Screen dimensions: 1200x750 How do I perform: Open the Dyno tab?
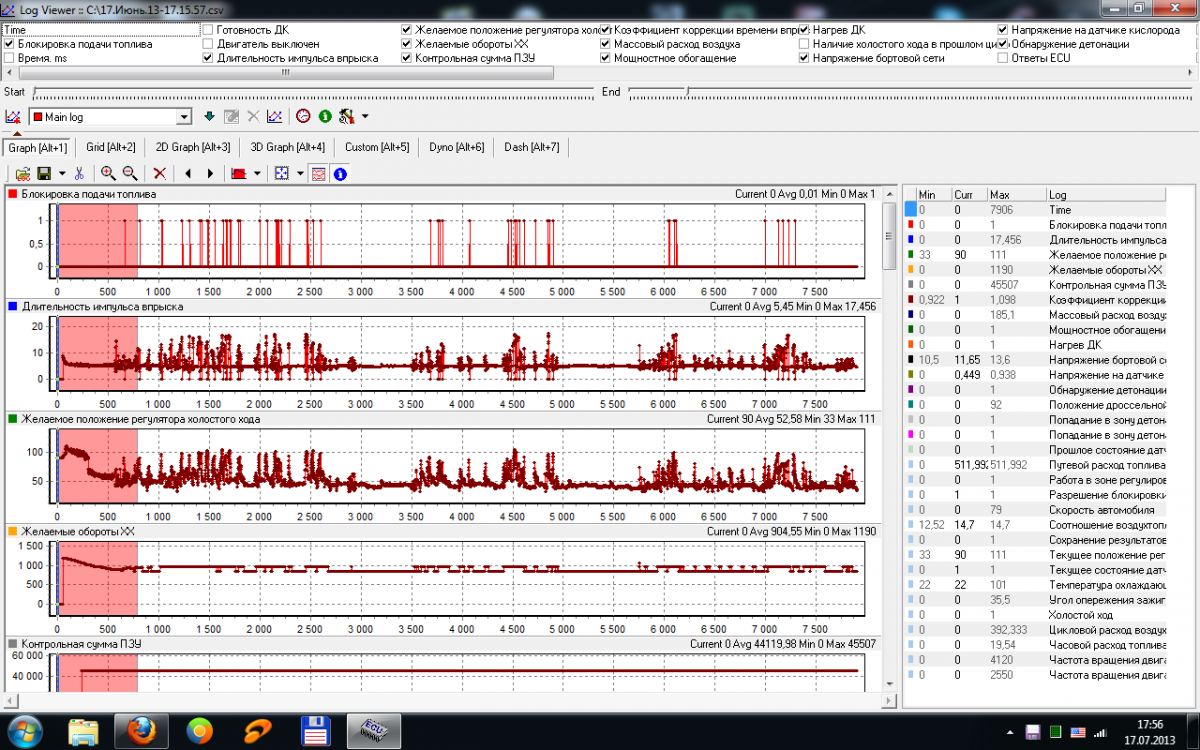tap(456, 147)
